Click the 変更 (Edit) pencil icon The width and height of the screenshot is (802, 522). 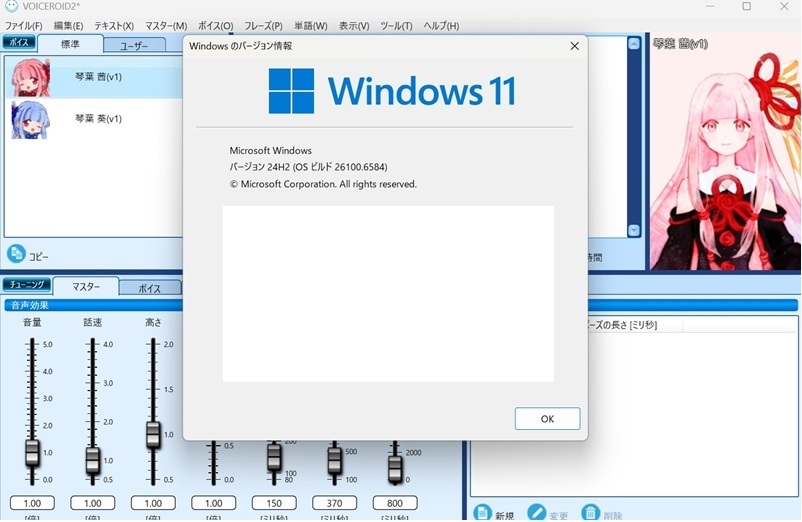click(x=537, y=512)
